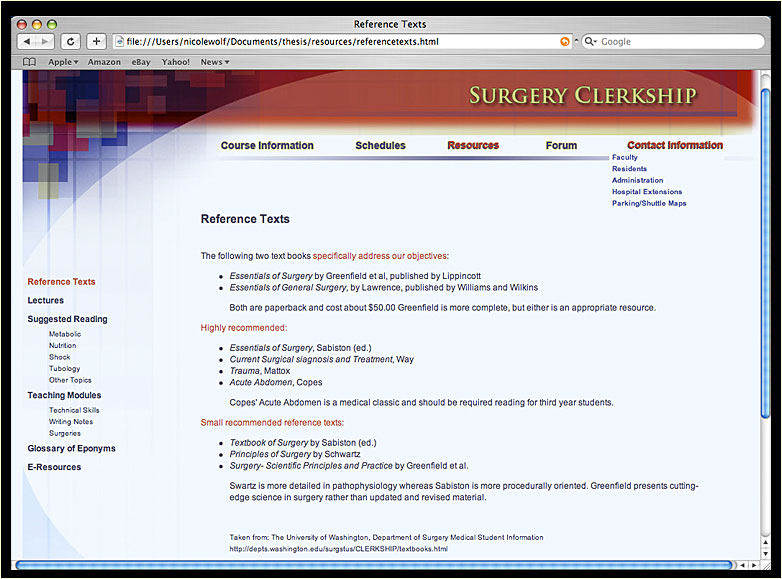Click the 'Acute Abdomen, Copes' list entry
Screen dimensions: 782x579
276,383
